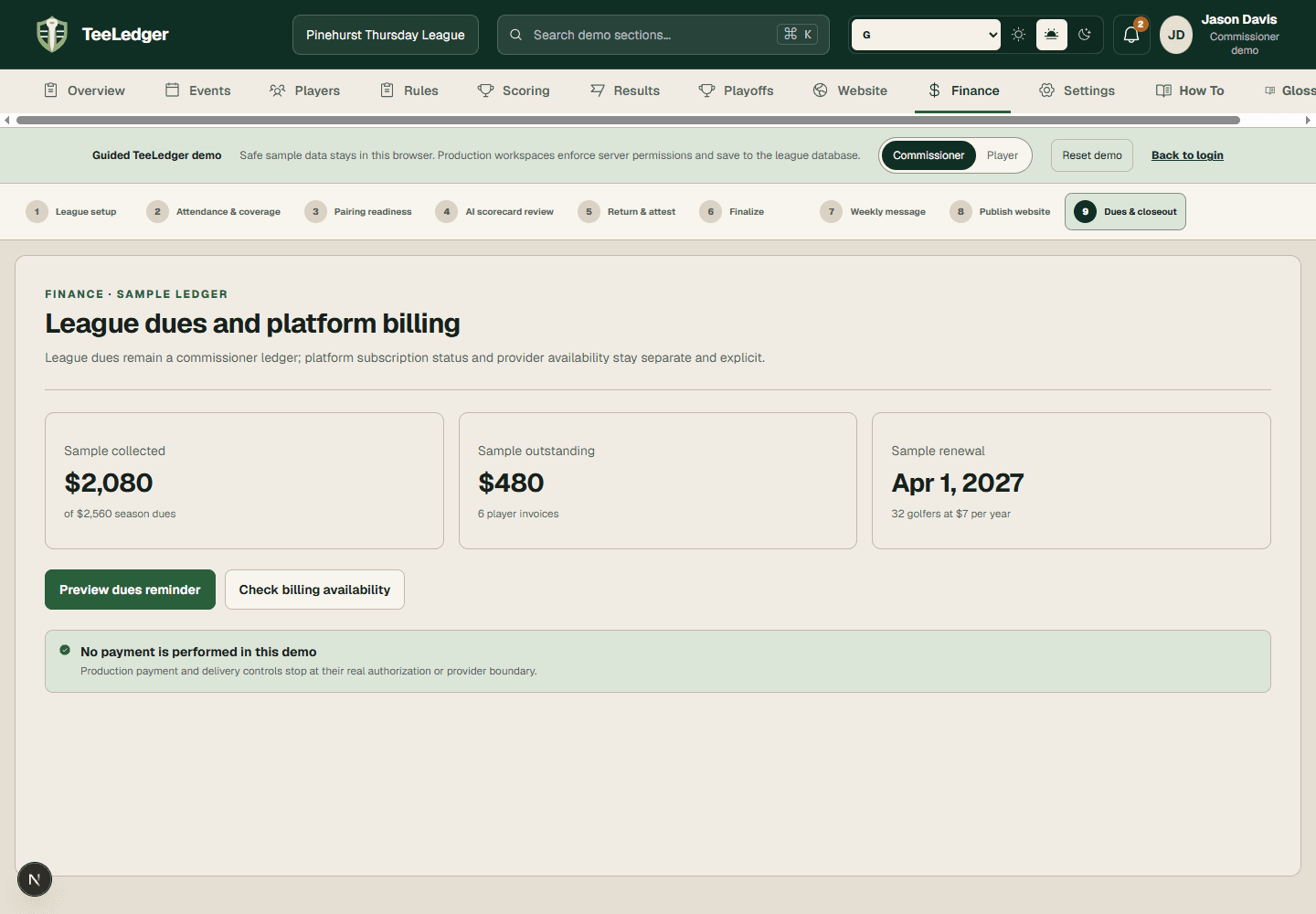Go to step 2 Attendance & coverage
Viewport: 1316px width, 914px height.
(x=214, y=211)
